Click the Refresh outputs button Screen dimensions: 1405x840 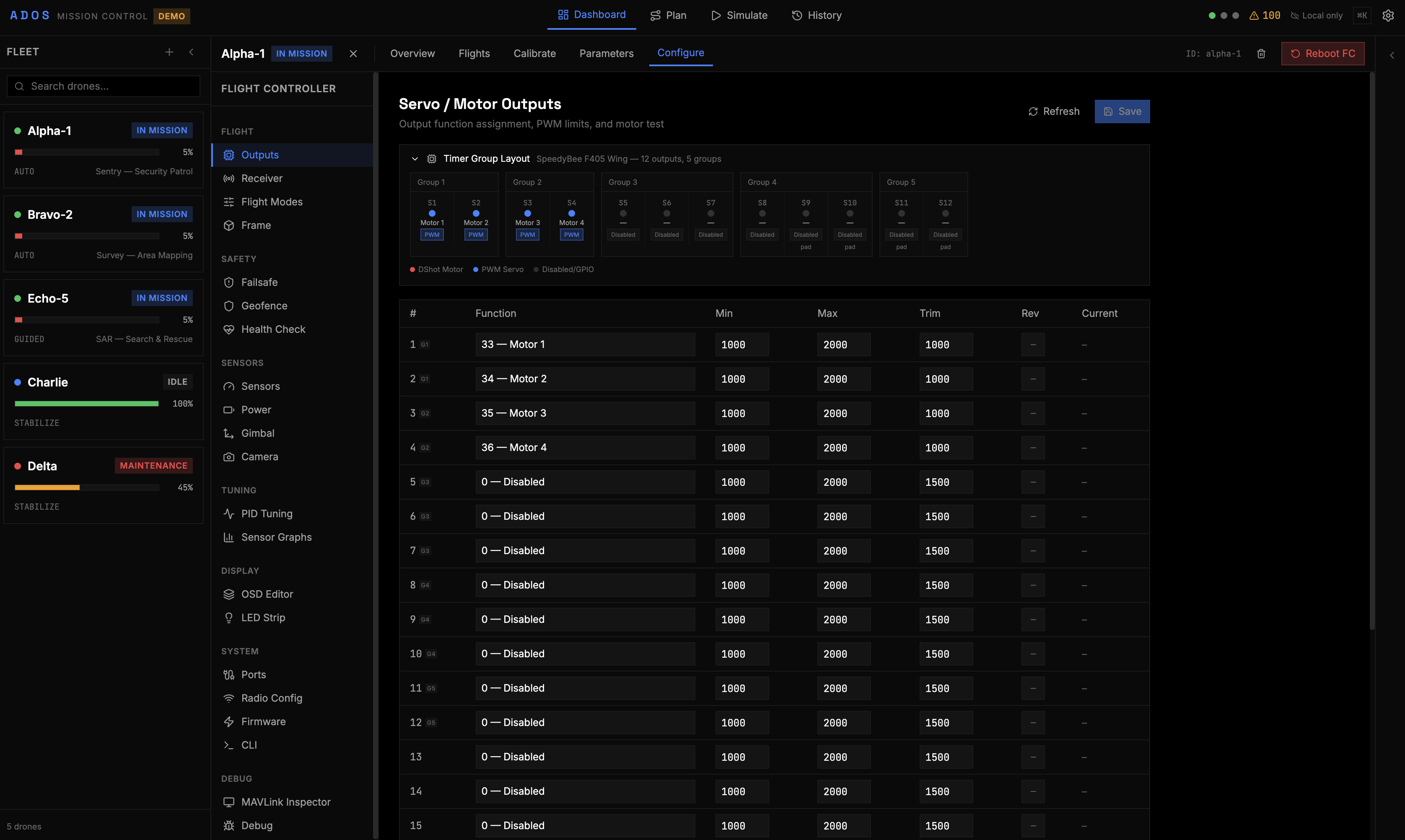[x=1054, y=111]
